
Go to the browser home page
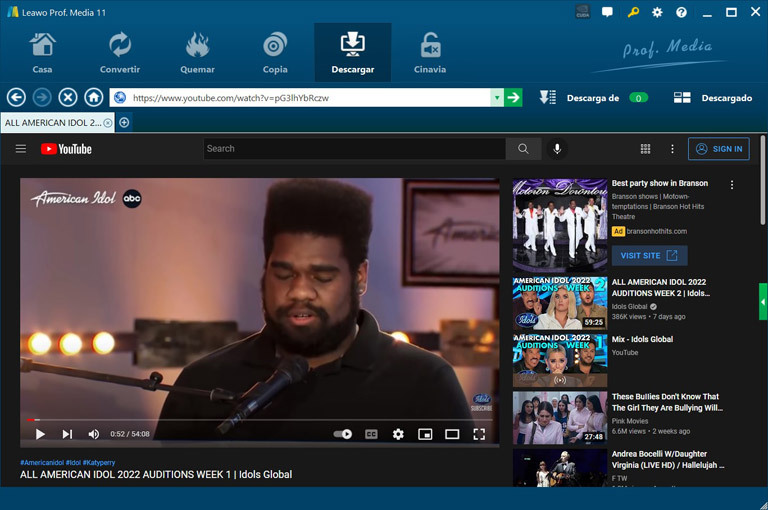coord(94,97)
